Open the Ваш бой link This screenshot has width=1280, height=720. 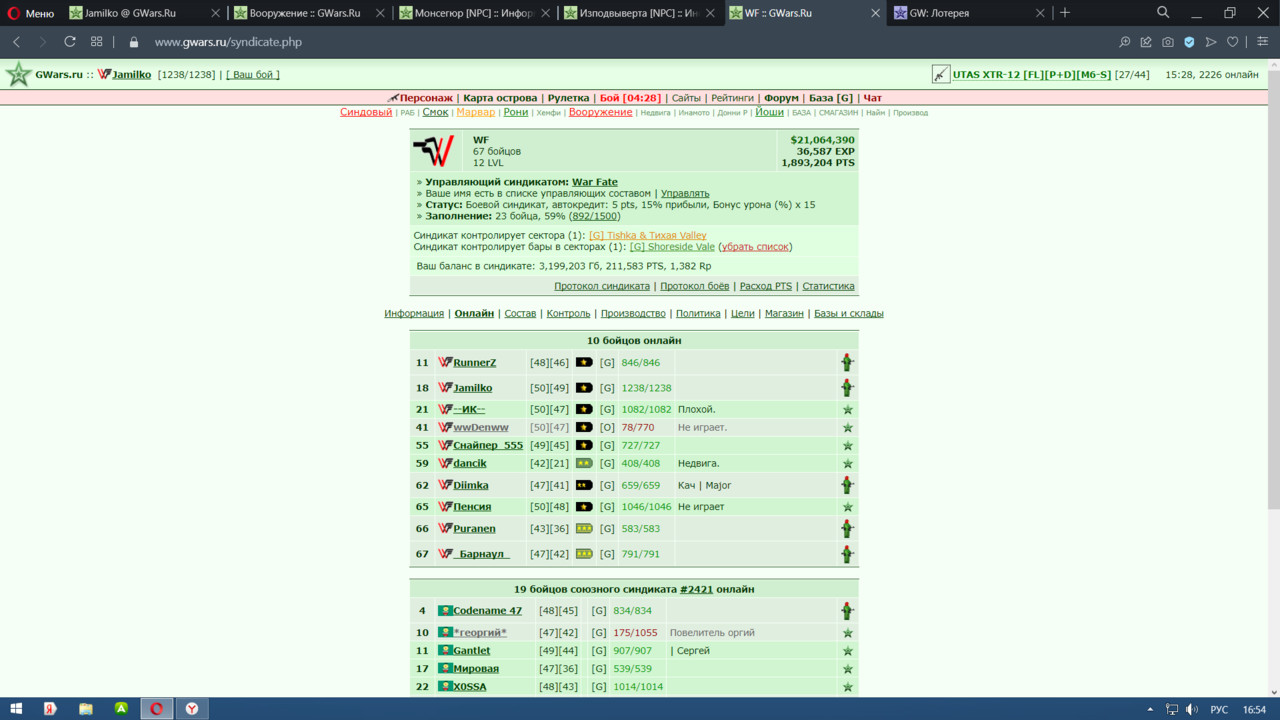tap(252, 75)
